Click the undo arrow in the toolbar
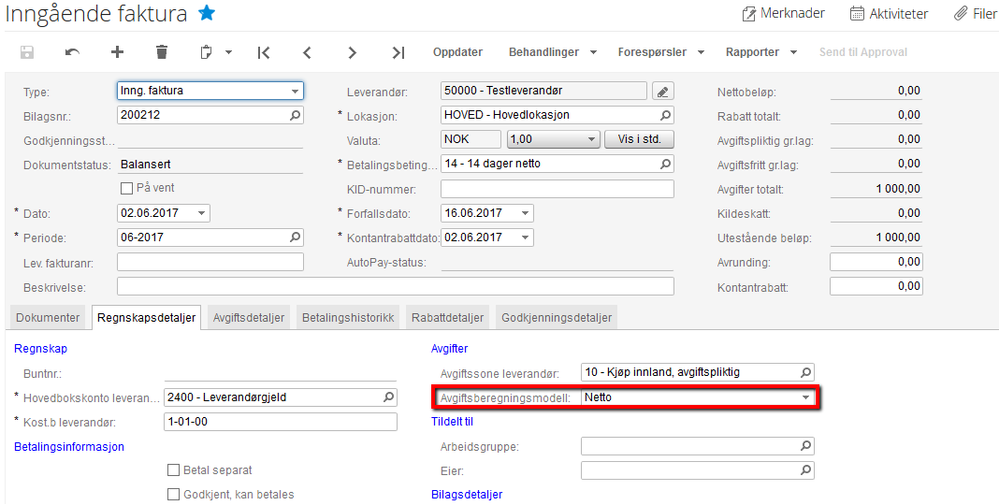Viewport: 999px width, 504px height. click(72, 52)
